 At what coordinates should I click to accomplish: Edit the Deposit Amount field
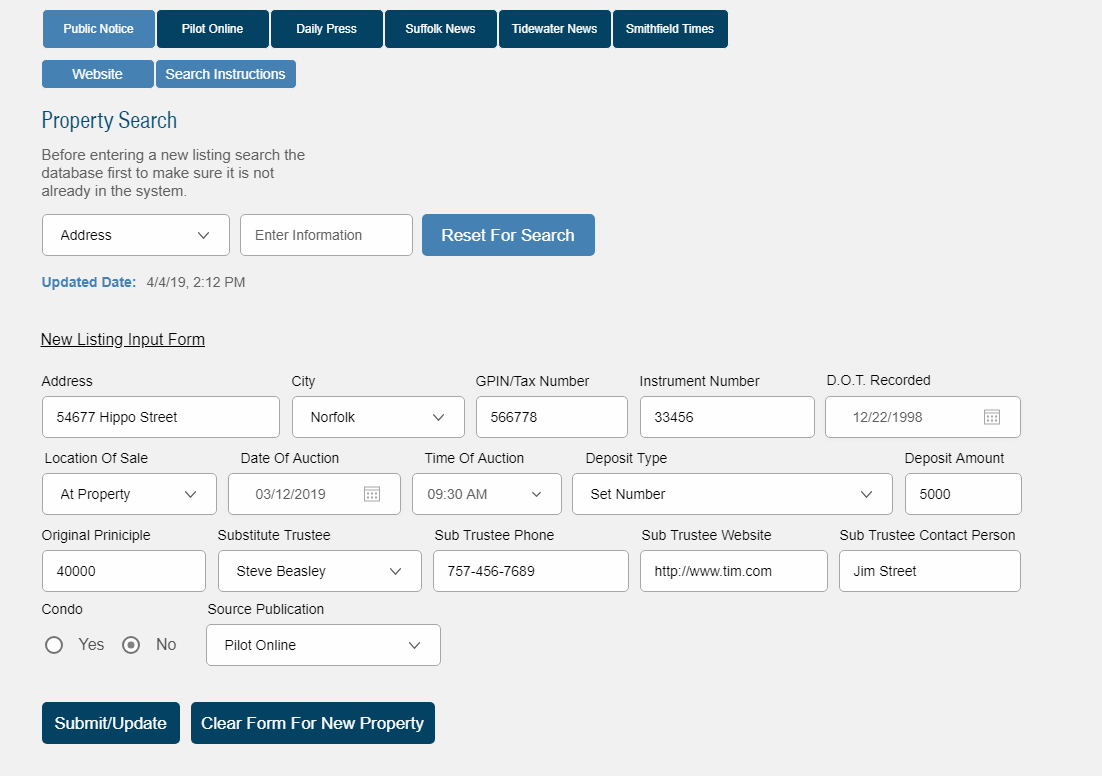tap(963, 494)
